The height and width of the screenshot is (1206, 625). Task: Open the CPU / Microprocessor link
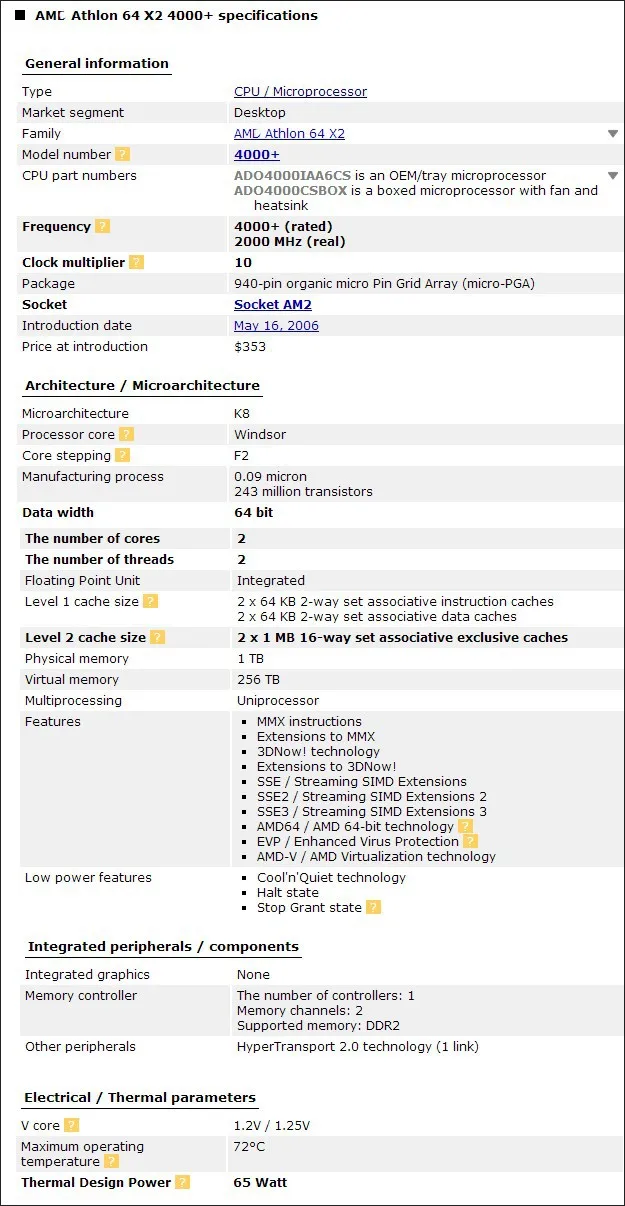tap(300, 91)
